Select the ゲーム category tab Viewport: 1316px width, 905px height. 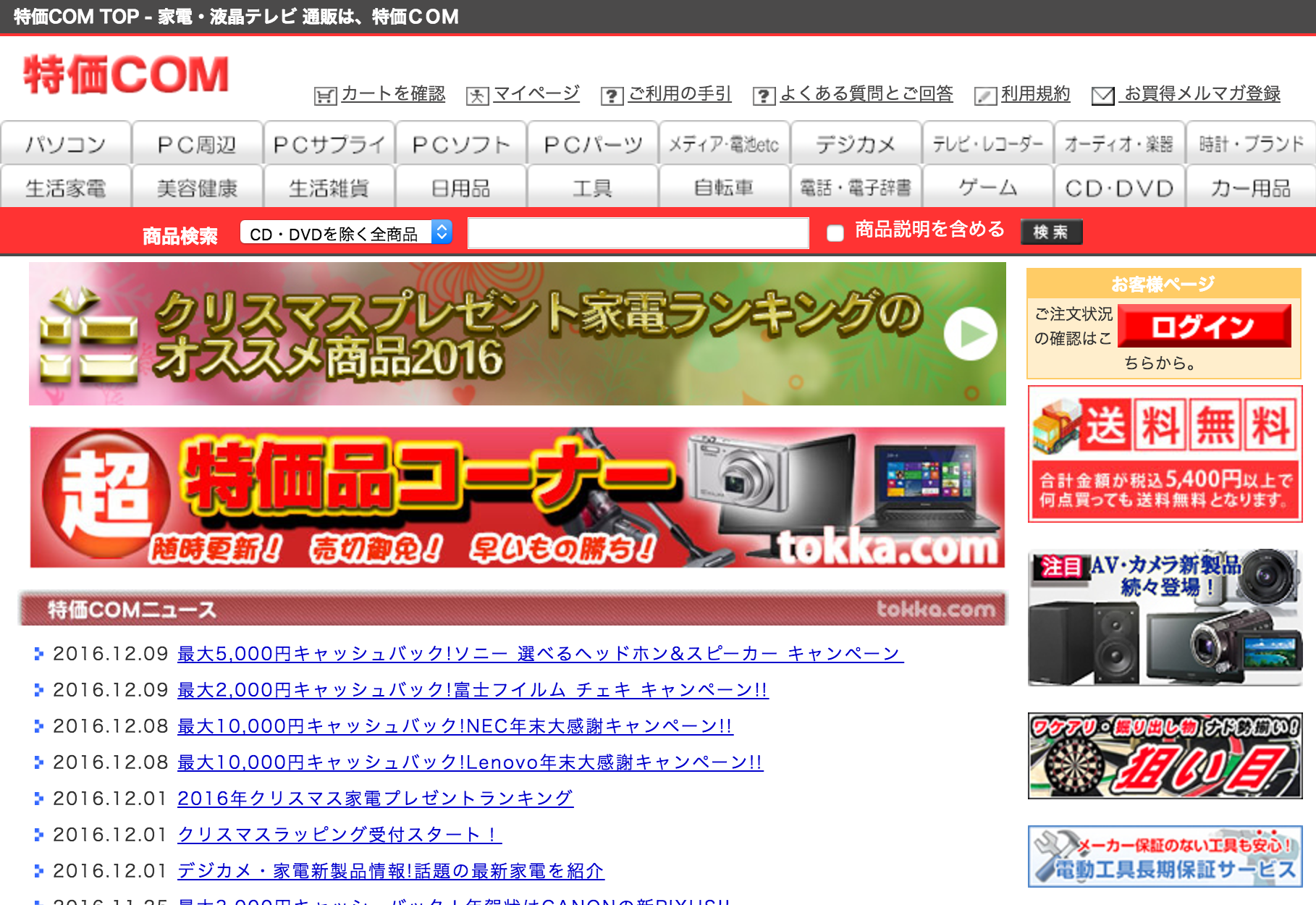click(987, 188)
